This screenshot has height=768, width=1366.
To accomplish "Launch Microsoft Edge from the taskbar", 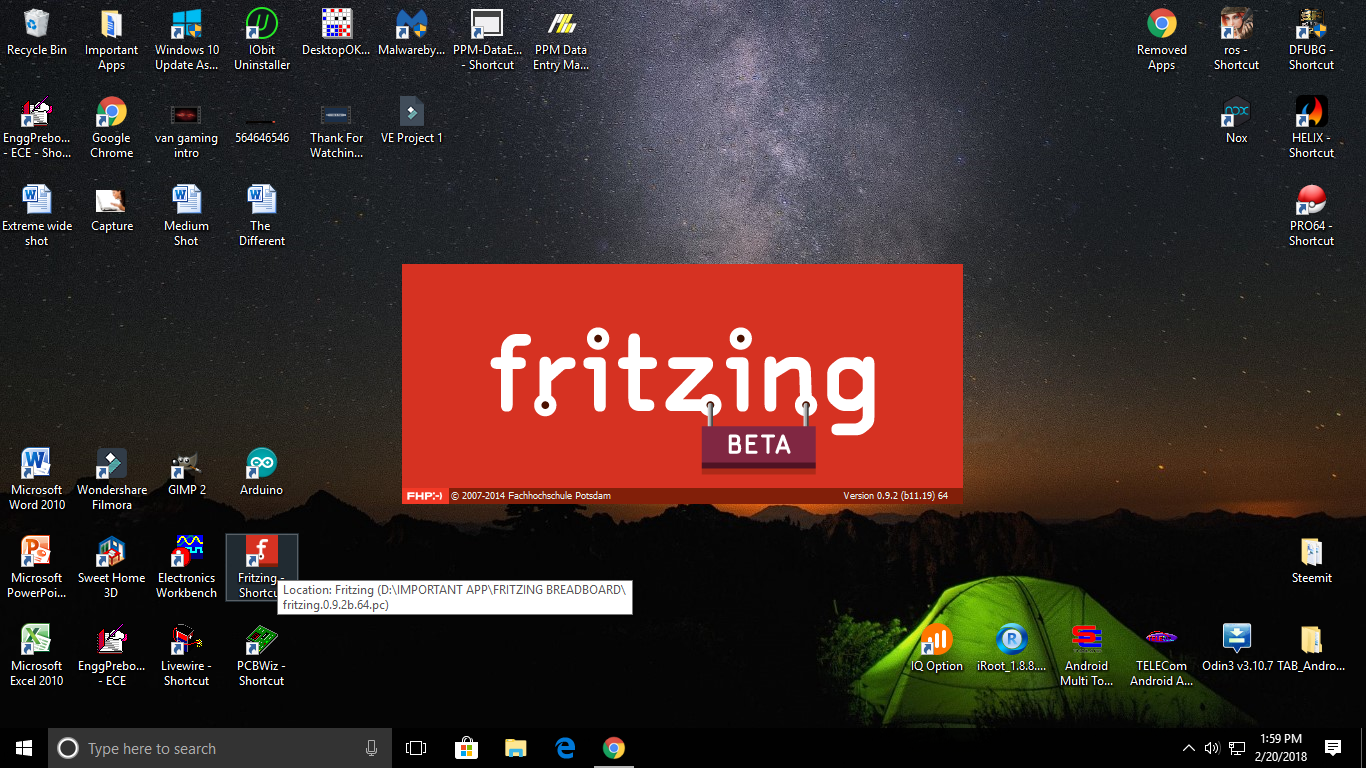I will pos(565,748).
